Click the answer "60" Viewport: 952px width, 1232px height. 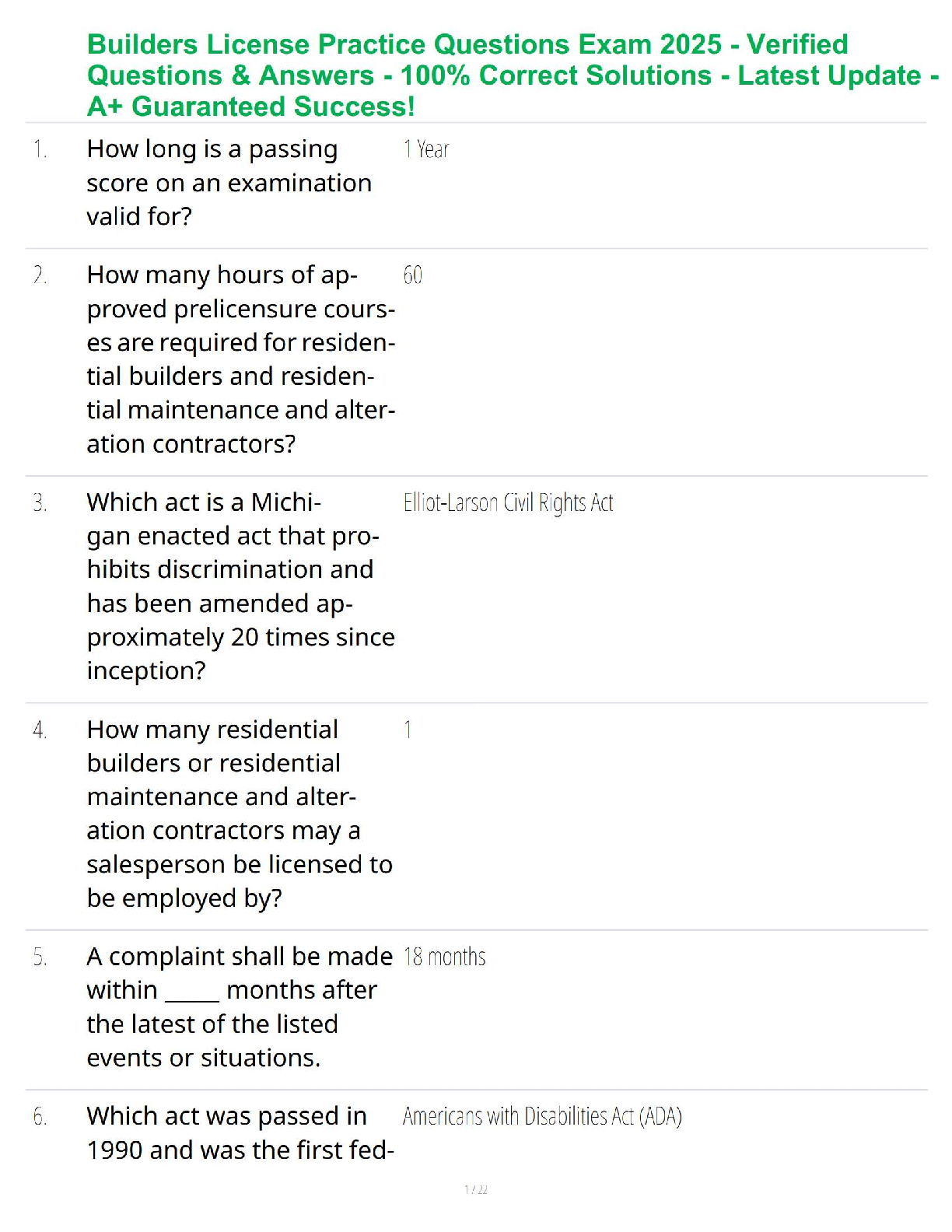[413, 275]
